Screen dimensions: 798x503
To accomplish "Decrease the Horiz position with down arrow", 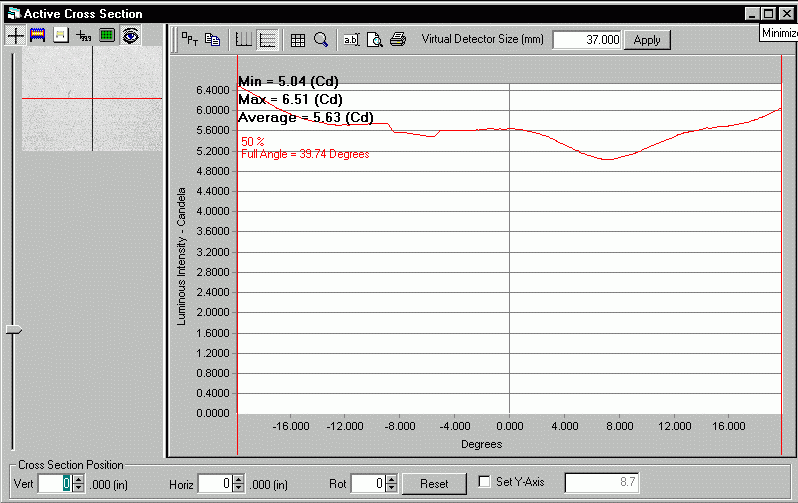I will tap(238, 488).
